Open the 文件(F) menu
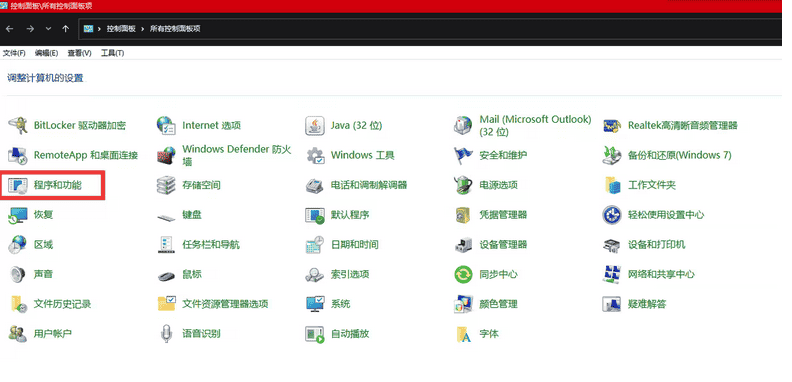Screen dimensions: 792x382 [x=14, y=53]
